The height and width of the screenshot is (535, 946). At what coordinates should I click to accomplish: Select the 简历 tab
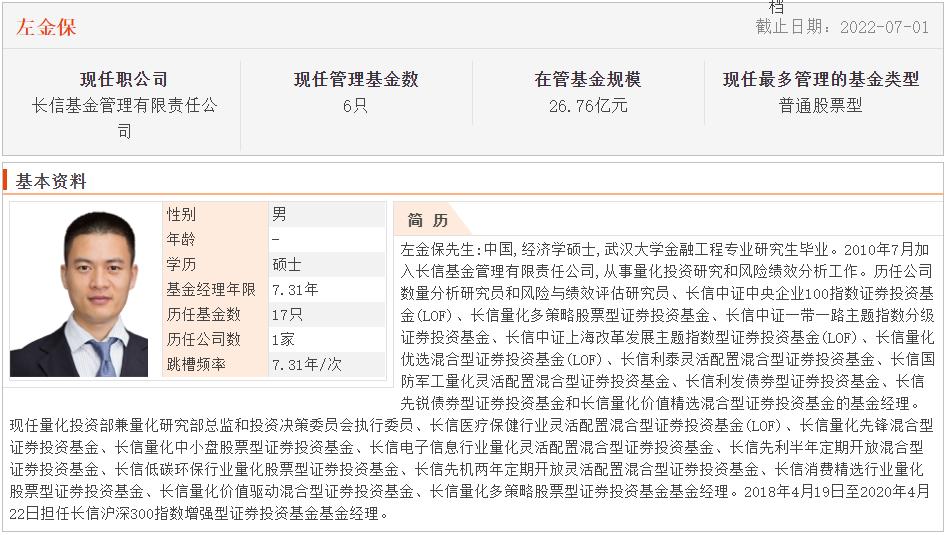(x=428, y=220)
